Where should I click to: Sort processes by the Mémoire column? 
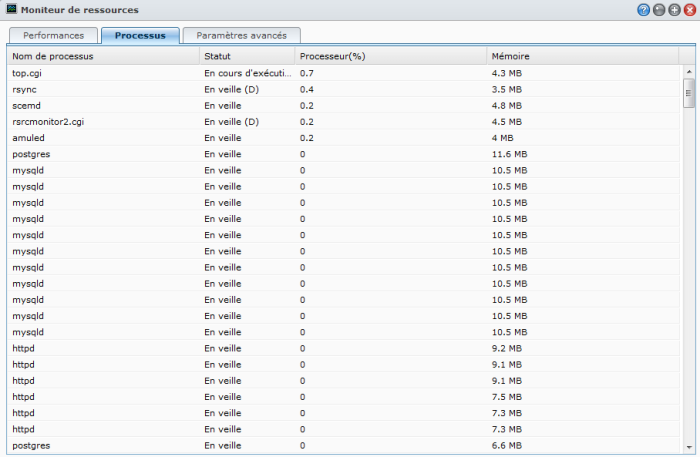[580, 56]
